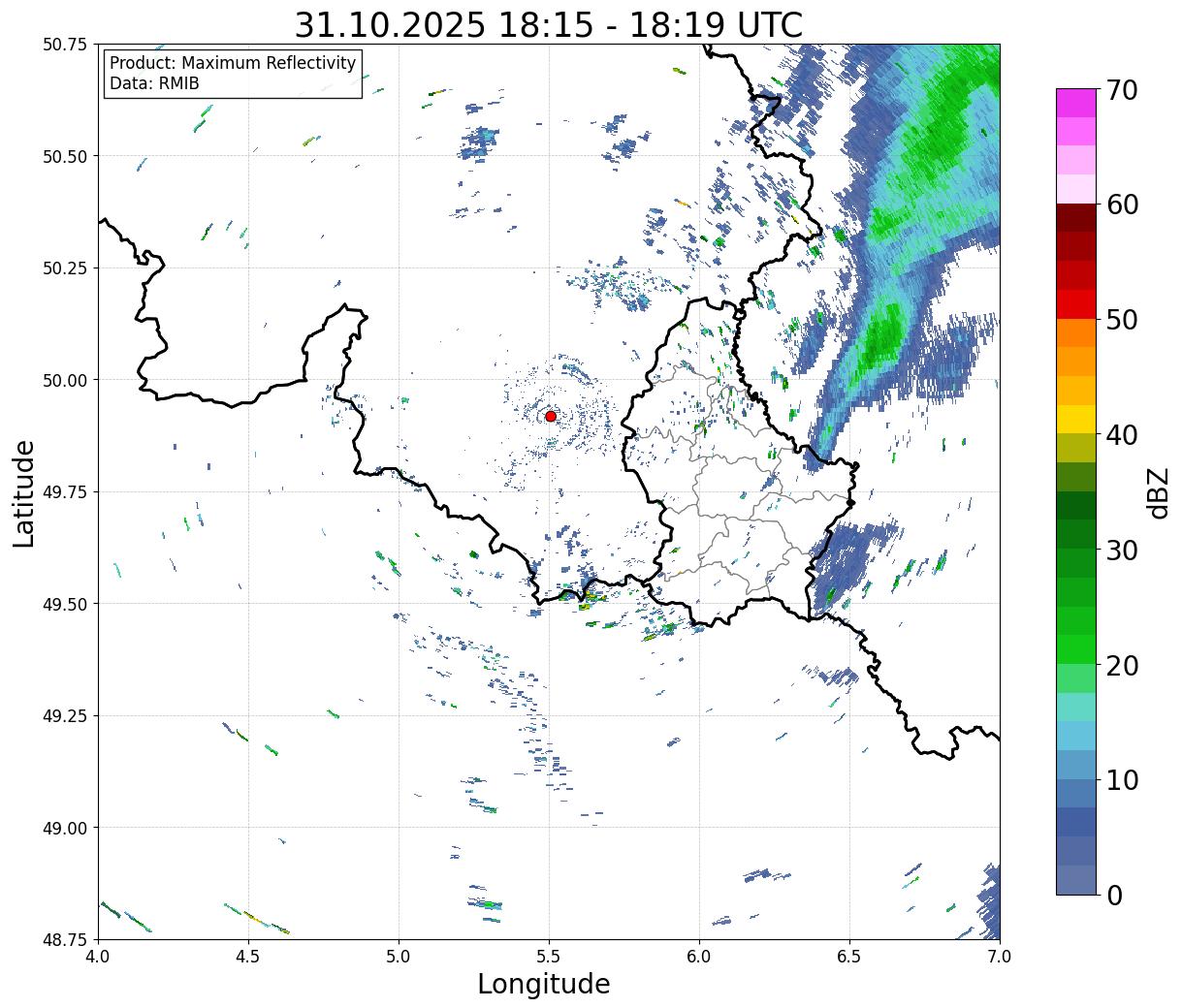1182x1008 pixels.
Task: Click the colorbar tick label "50"
Action: (x=1121, y=319)
